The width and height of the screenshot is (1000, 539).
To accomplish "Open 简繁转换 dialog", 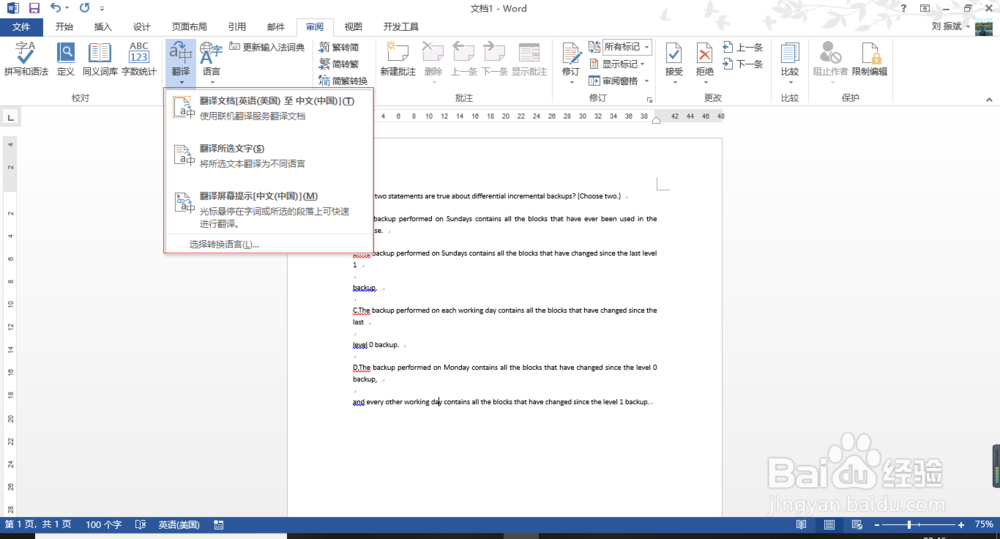I will pyautogui.click(x=344, y=81).
